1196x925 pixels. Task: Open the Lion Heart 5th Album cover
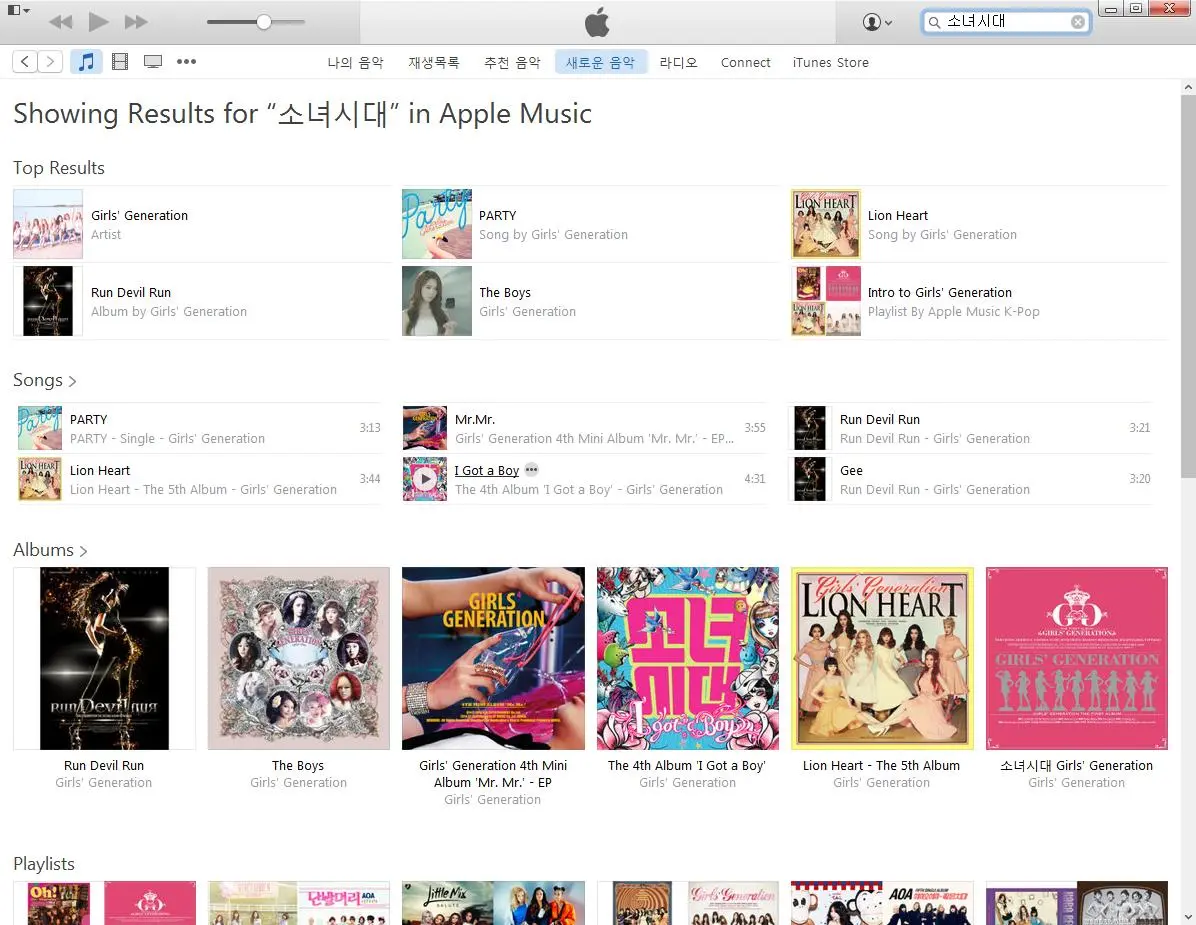tap(883, 658)
